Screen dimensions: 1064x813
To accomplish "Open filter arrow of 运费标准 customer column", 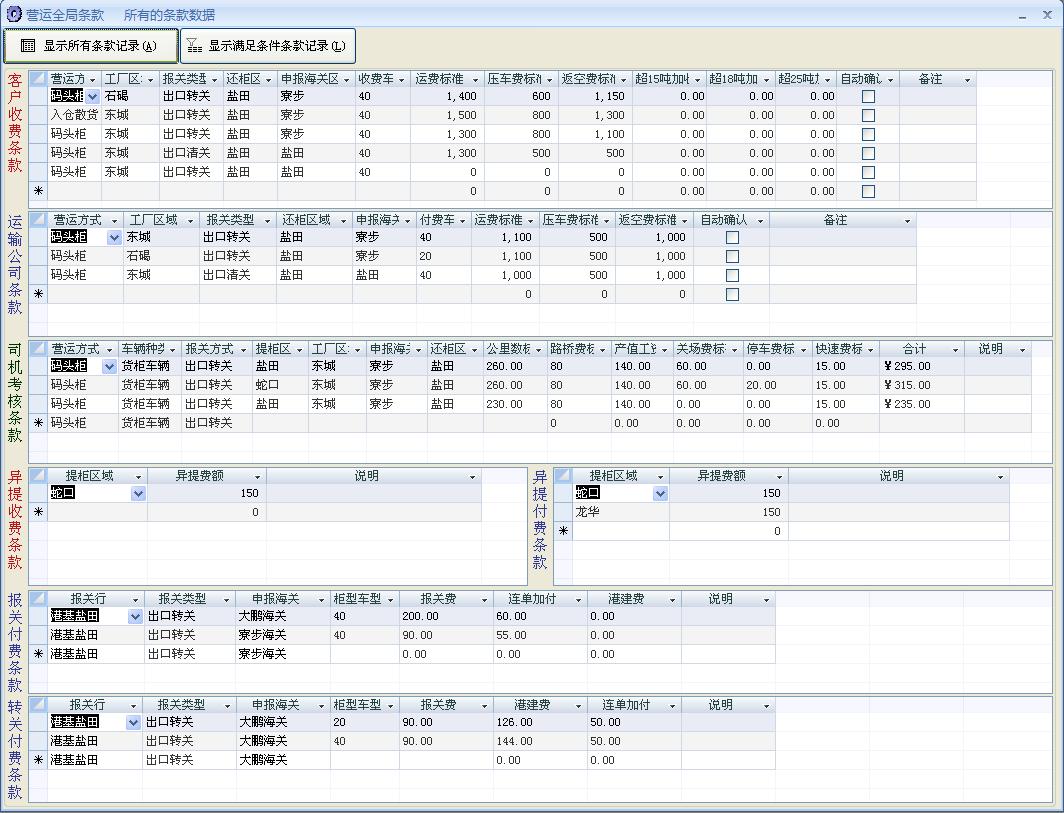I will (476, 79).
